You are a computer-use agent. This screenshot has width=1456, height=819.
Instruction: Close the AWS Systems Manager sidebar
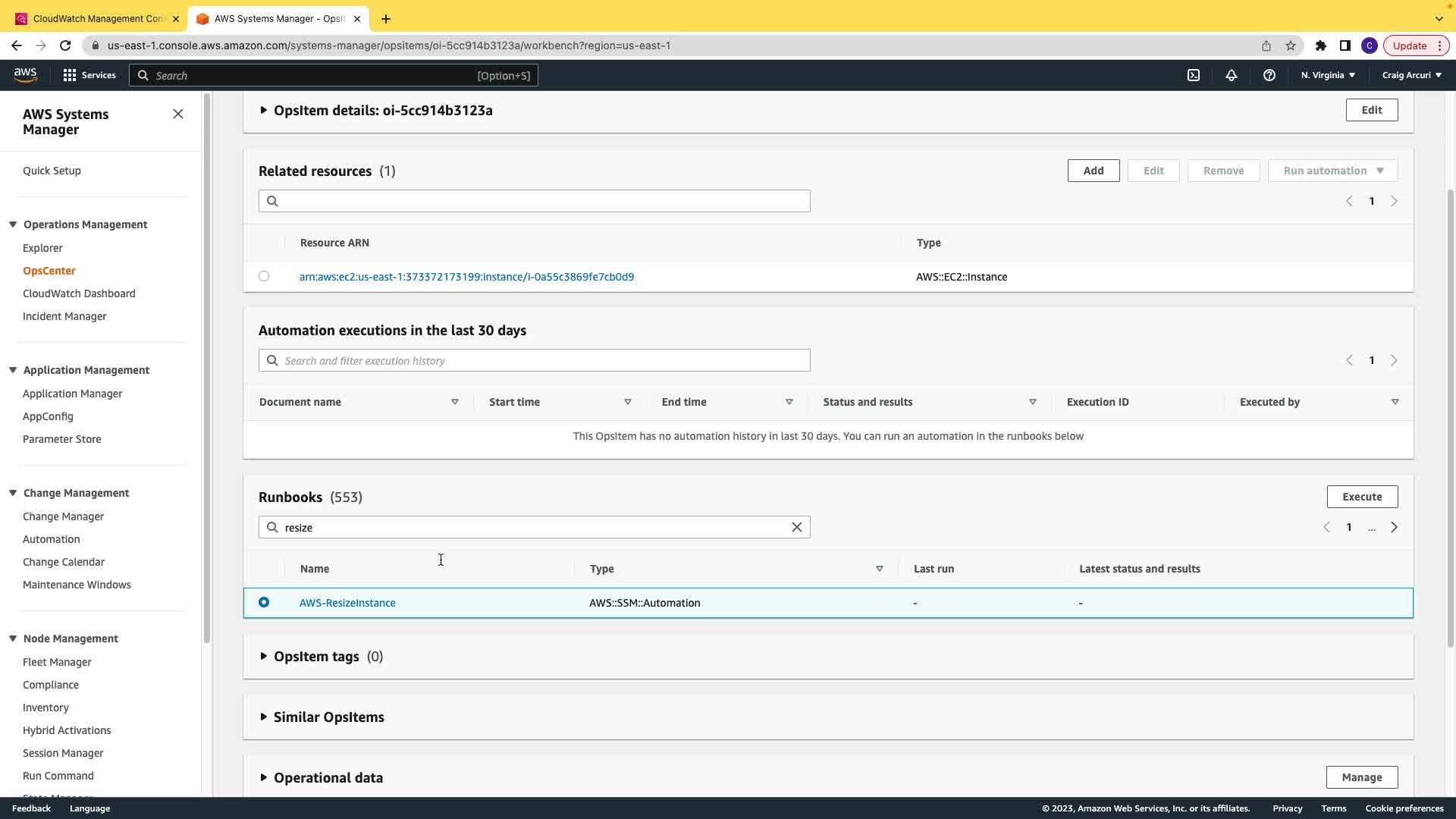(178, 114)
